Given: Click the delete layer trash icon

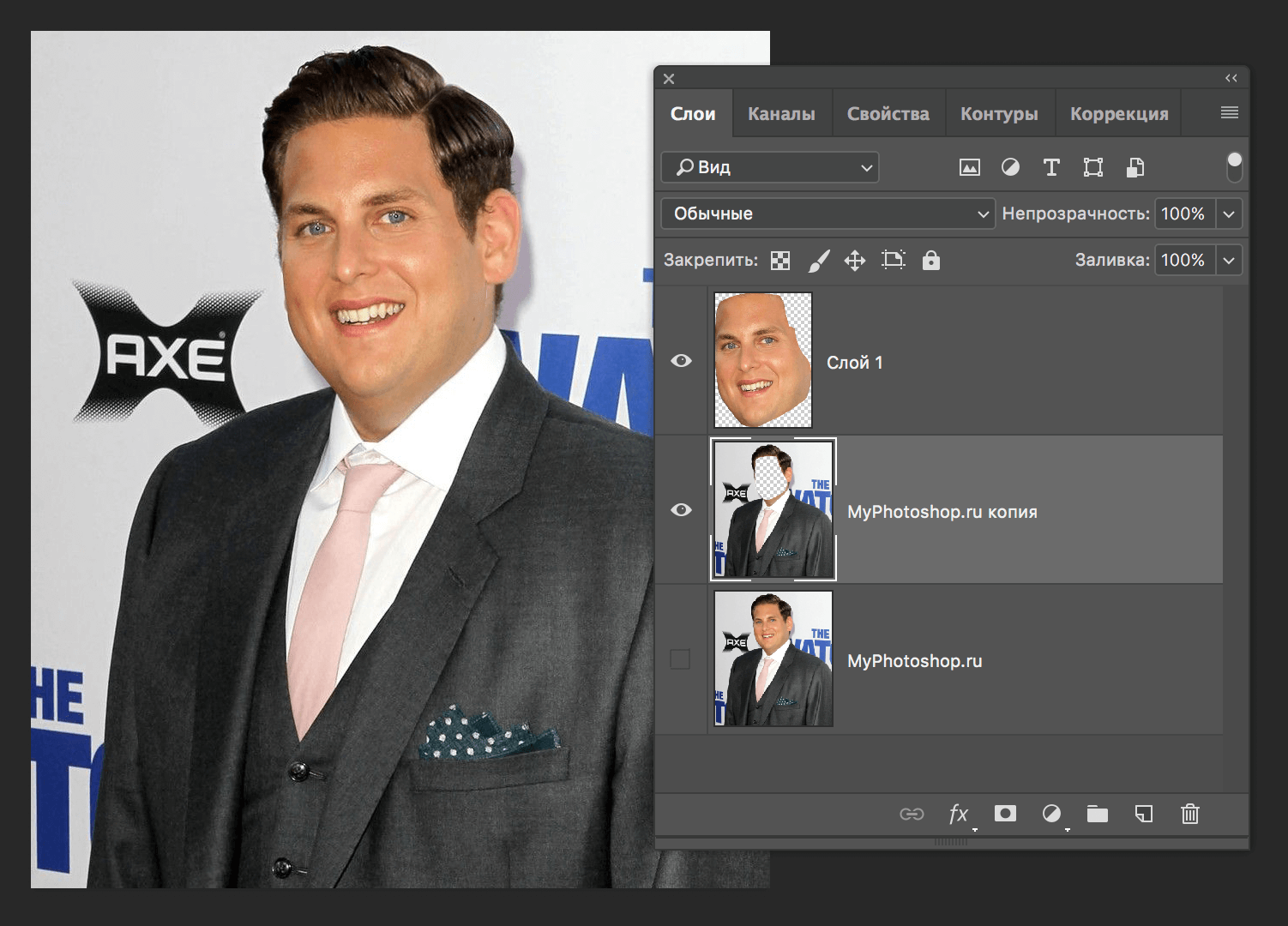Looking at the screenshot, I should click(1189, 814).
